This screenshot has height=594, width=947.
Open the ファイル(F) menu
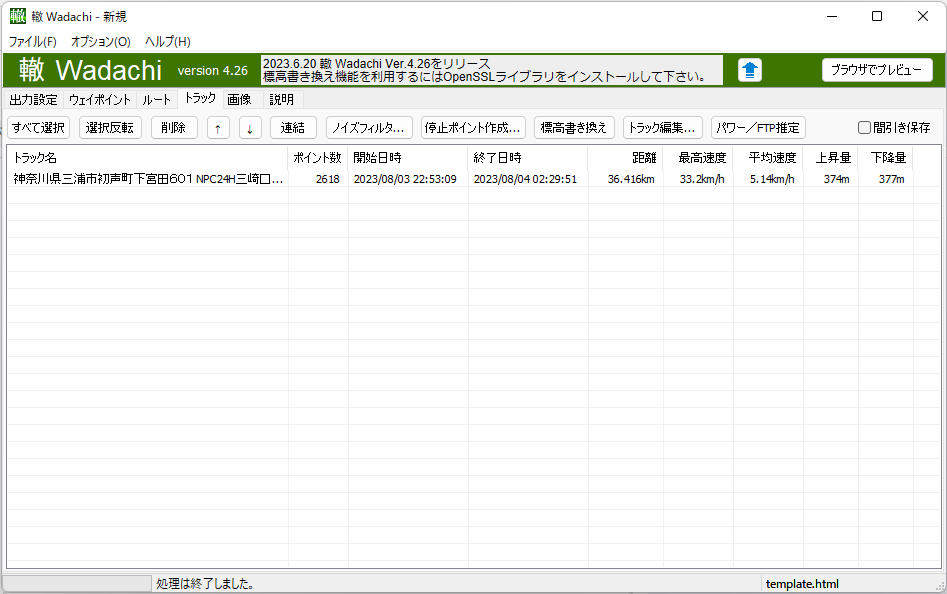[33, 42]
